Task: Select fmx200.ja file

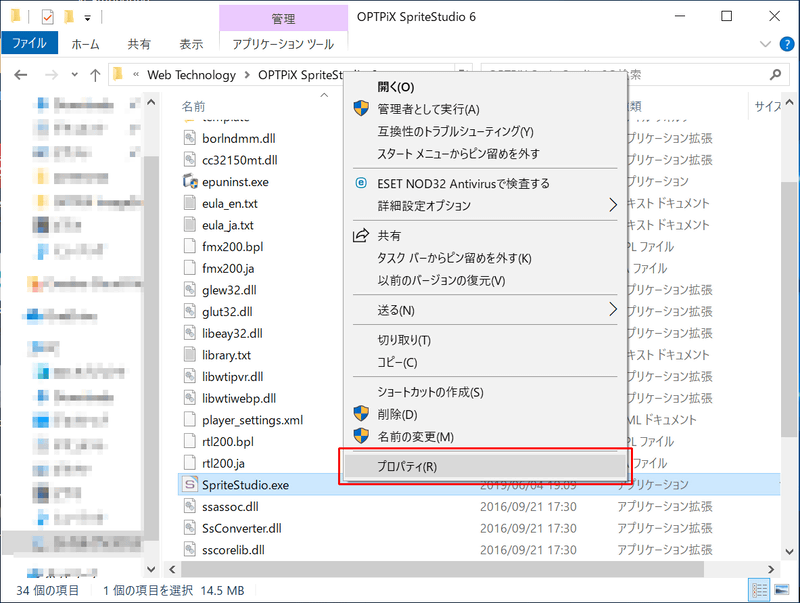Action: pos(228,268)
